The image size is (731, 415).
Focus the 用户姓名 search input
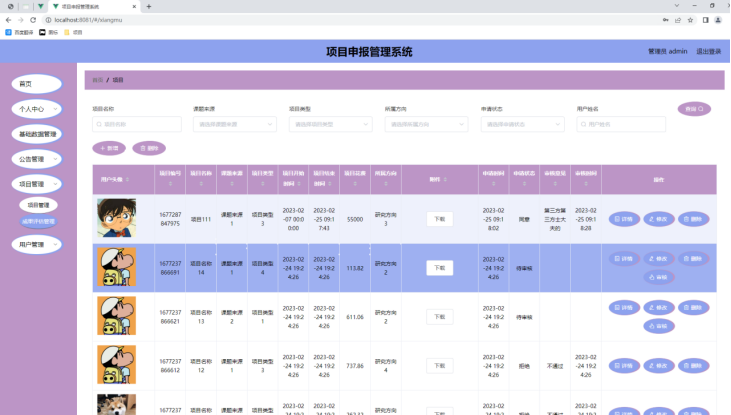(x=621, y=124)
